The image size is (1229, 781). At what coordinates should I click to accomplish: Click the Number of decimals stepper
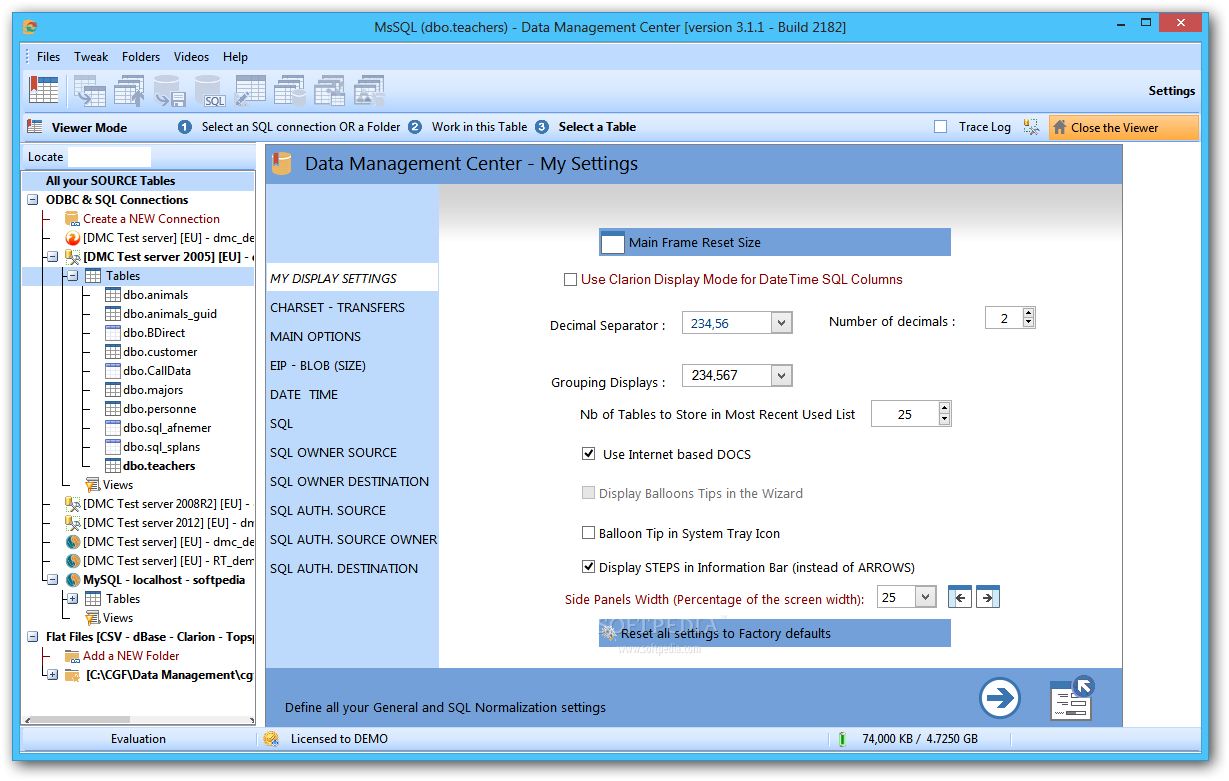tap(1029, 318)
